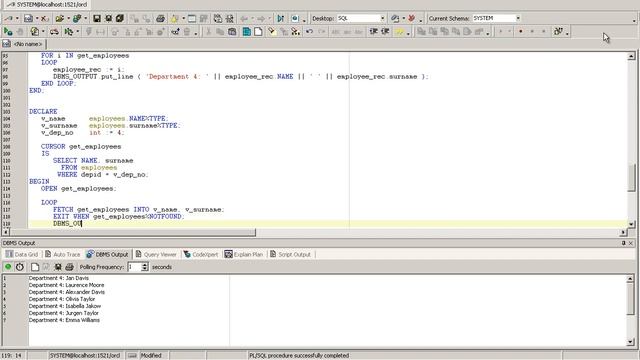Click 'PL/SQL procedure successfully completed' status text
This screenshot has height=360, width=640.
click(x=299, y=356)
